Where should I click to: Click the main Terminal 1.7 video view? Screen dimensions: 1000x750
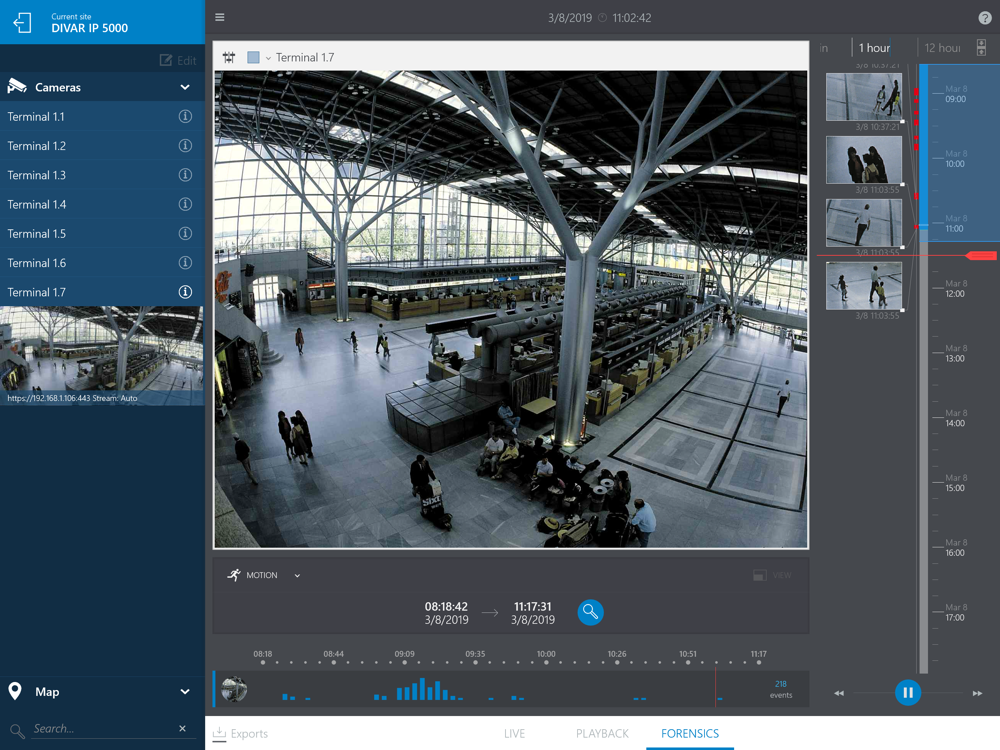tap(511, 309)
